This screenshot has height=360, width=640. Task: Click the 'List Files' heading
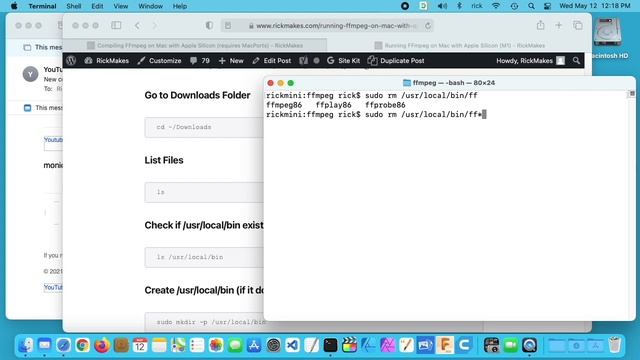[x=164, y=160]
